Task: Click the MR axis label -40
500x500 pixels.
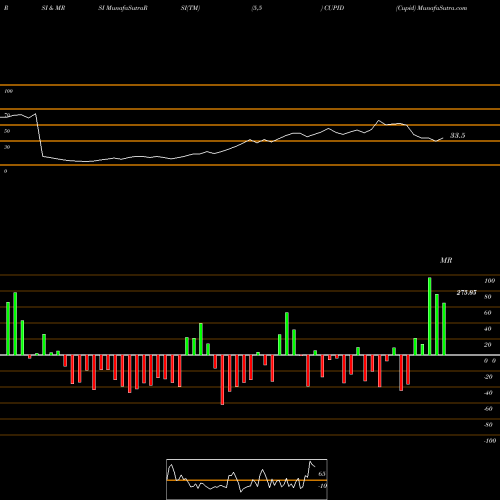Action: pyautogui.click(x=488, y=393)
